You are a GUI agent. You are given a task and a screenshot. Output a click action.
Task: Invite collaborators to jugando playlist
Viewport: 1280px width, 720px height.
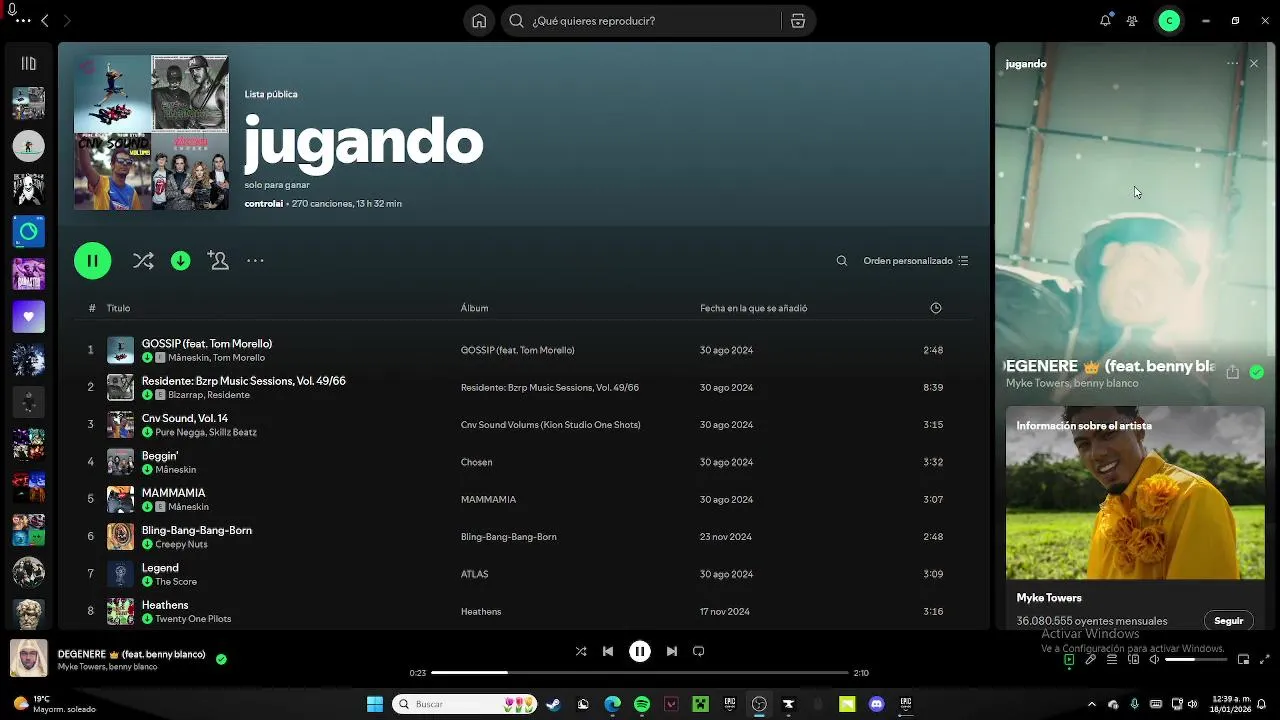pyautogui.click(x=218, y=260)
